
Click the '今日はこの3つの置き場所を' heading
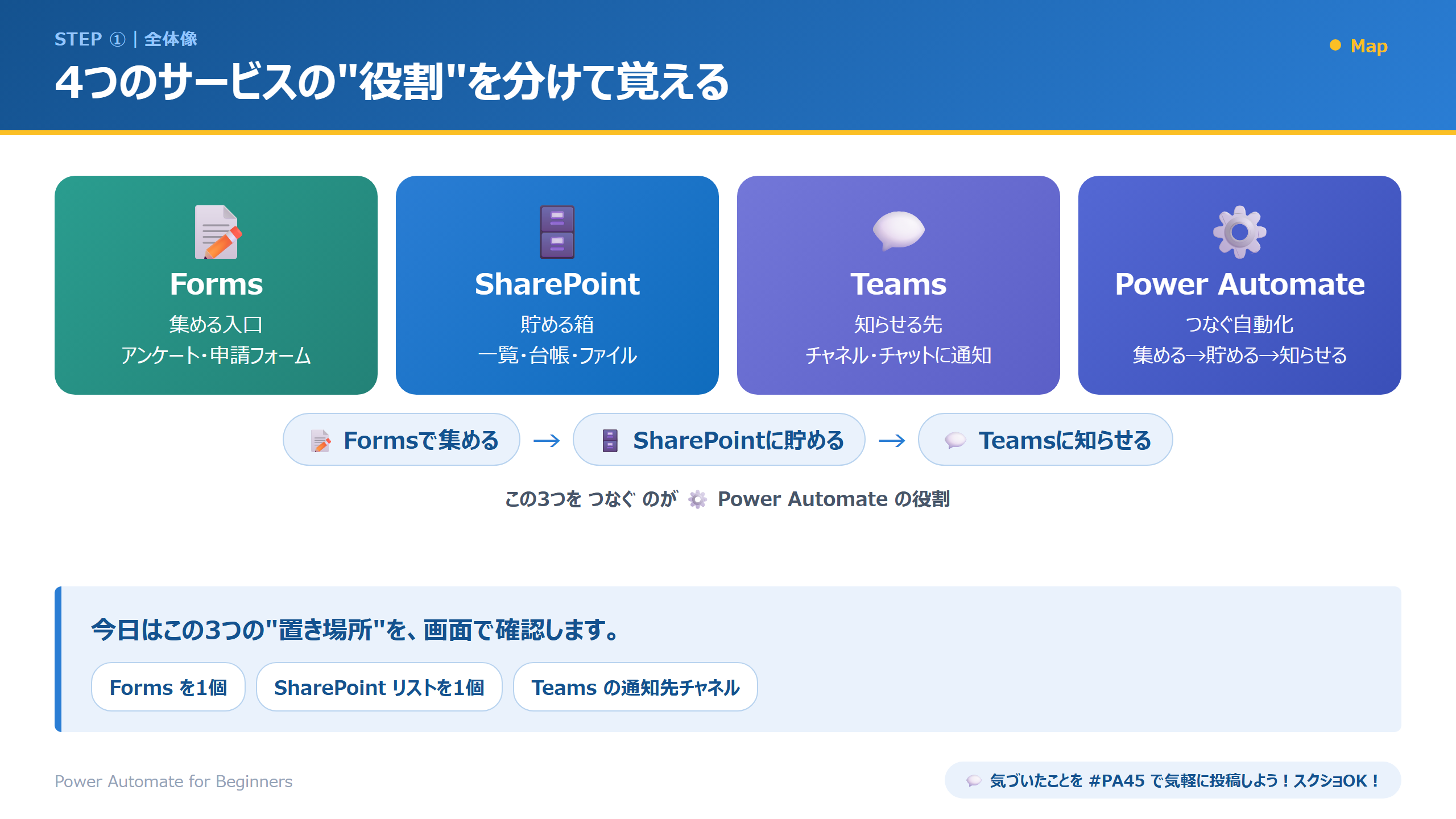355,630
